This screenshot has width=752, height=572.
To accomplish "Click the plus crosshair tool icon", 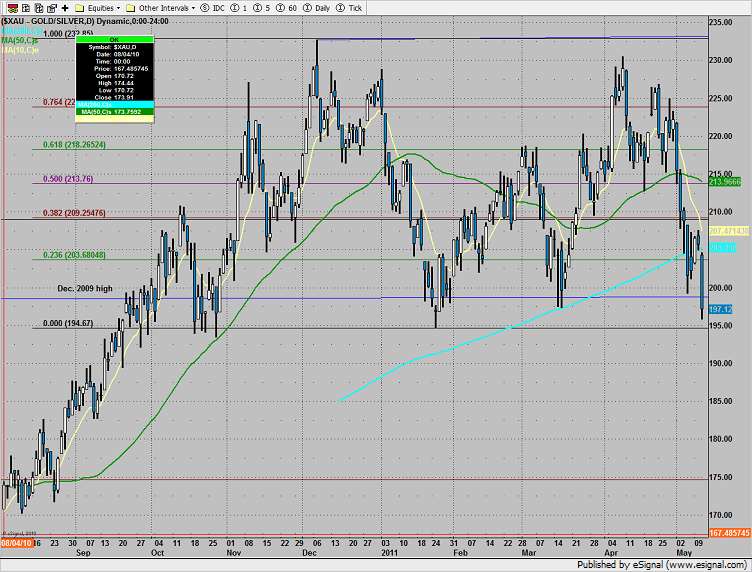I will (65, 8).
